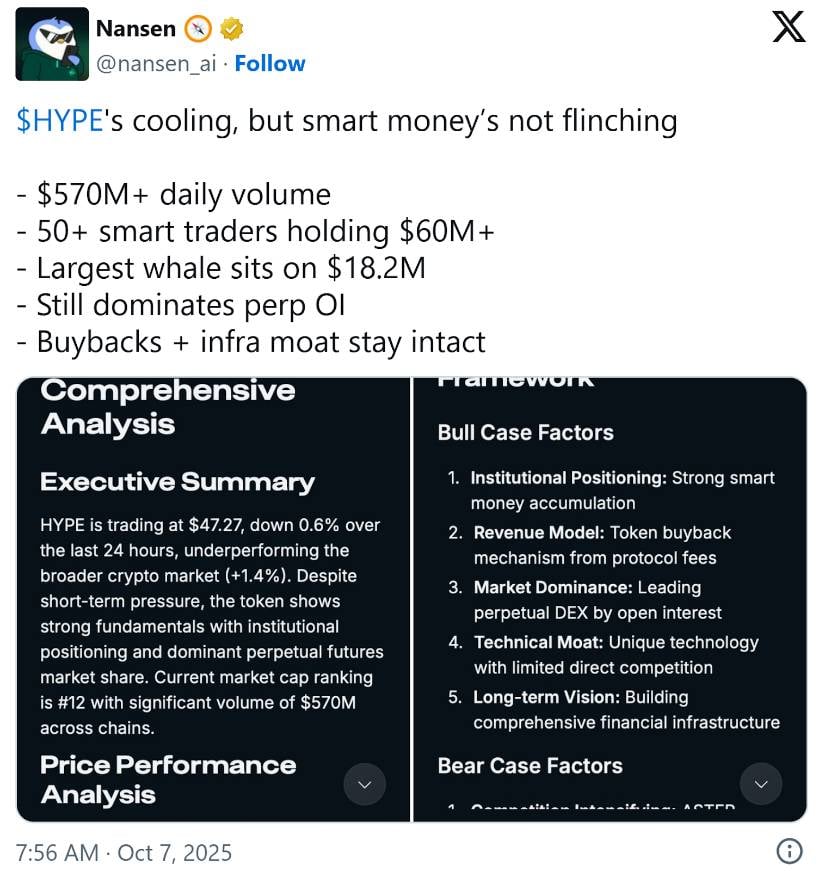
Task: Click the Comprehensive Analysis heading
Action: point(168,406)
